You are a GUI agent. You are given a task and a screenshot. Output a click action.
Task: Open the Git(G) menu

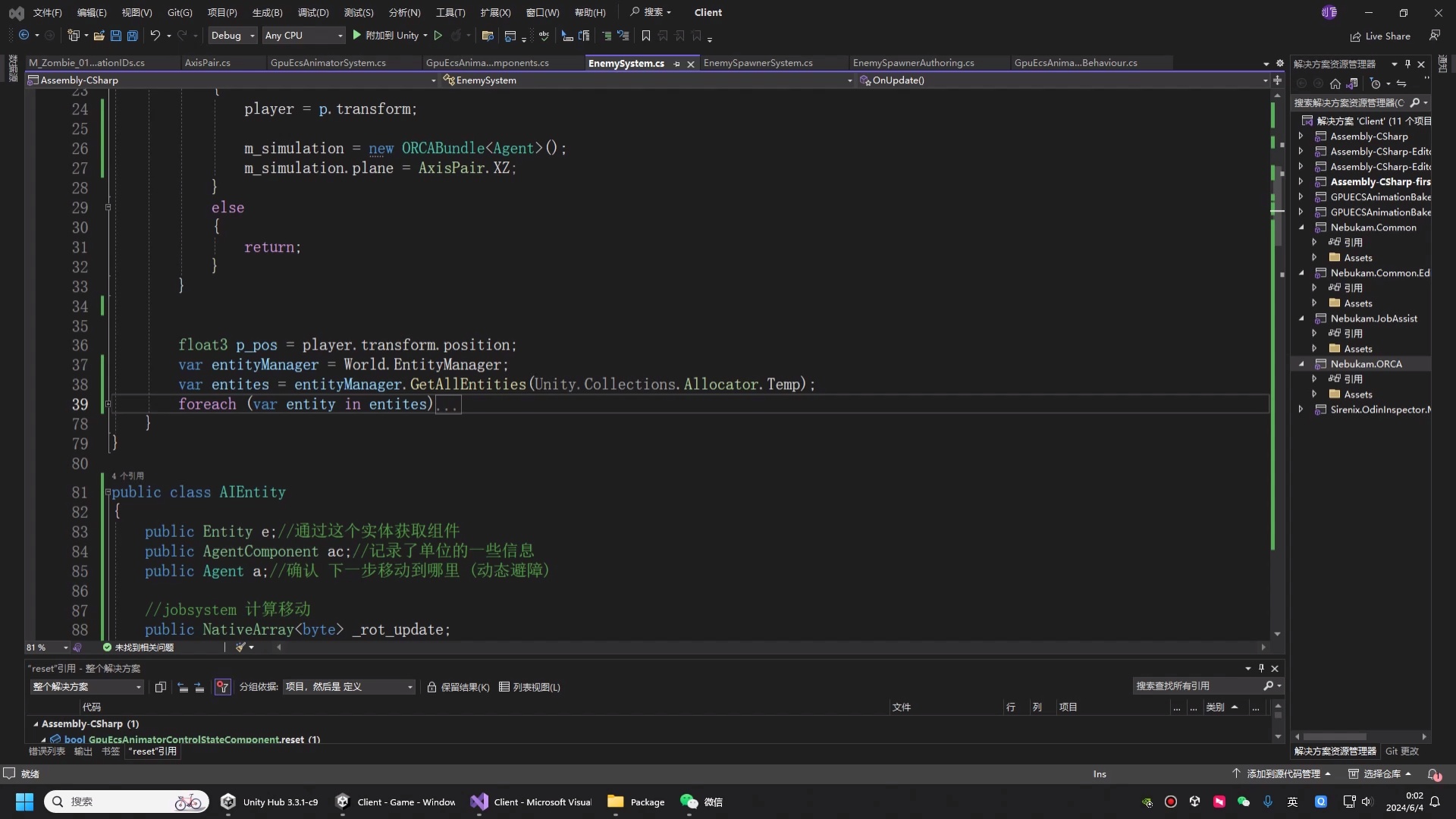pos(179,12)
